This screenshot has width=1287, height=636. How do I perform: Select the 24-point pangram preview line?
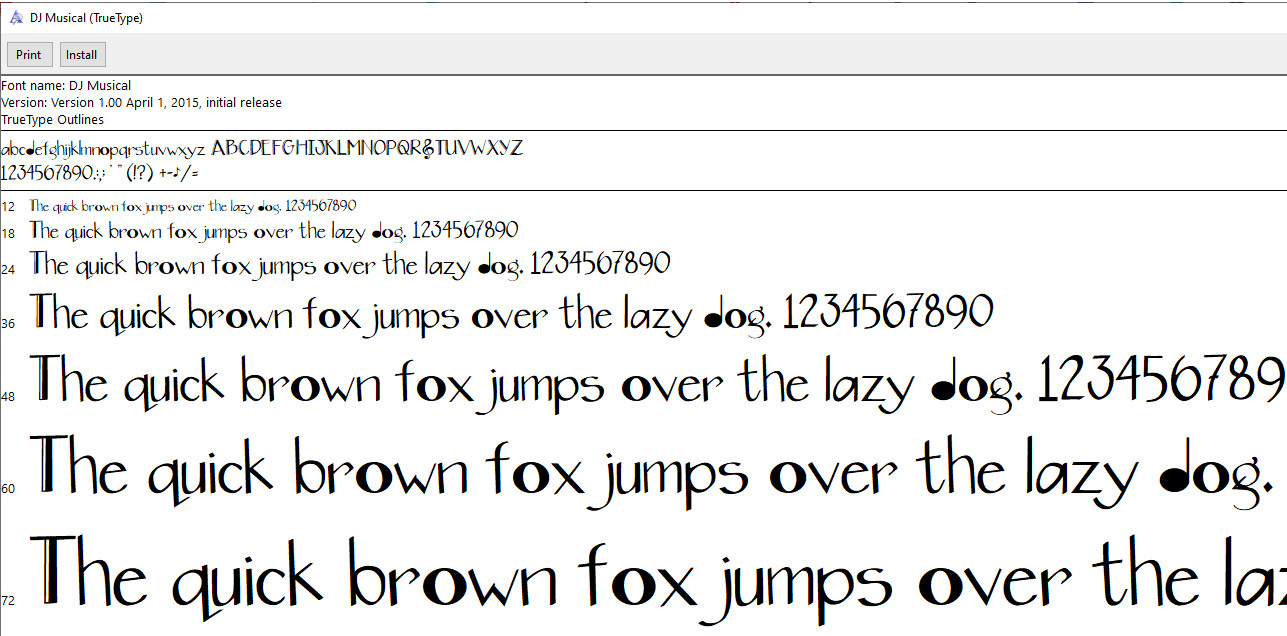click(350, 263)
